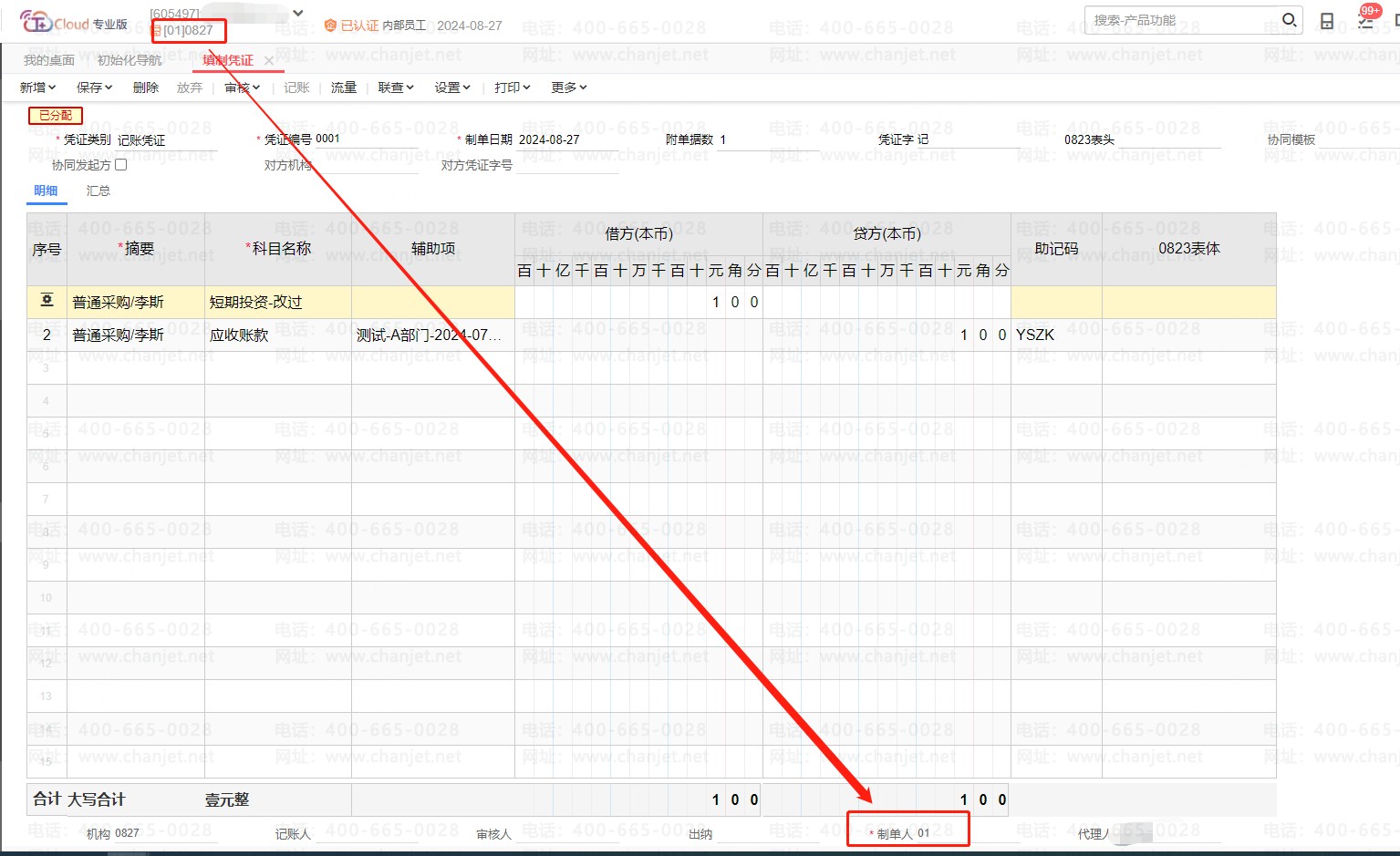Click the icon left of the notifications badge
1400x856 pixels.
point(1327,21)
